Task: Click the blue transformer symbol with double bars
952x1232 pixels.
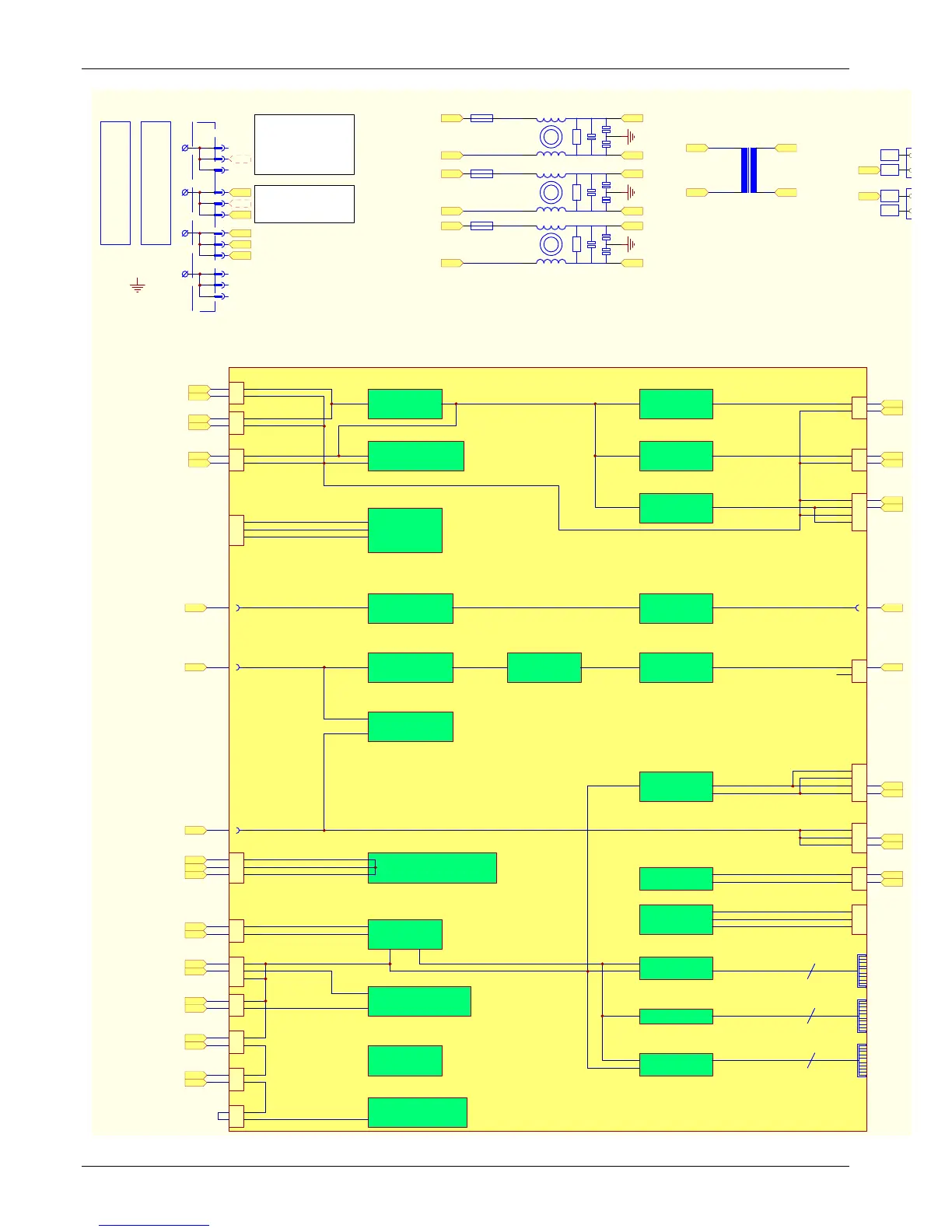Action: point(748,170)
